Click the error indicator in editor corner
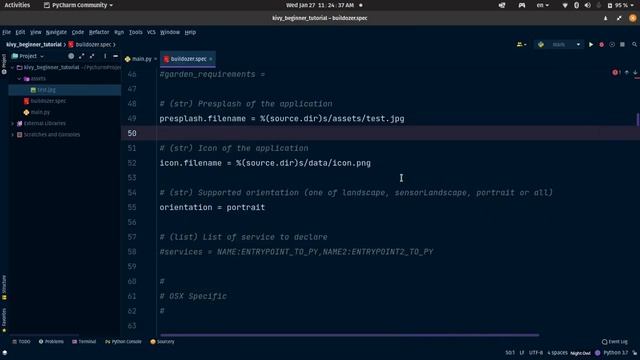The height and width of the screenshot is (360, 640). [x=616, y=73]
